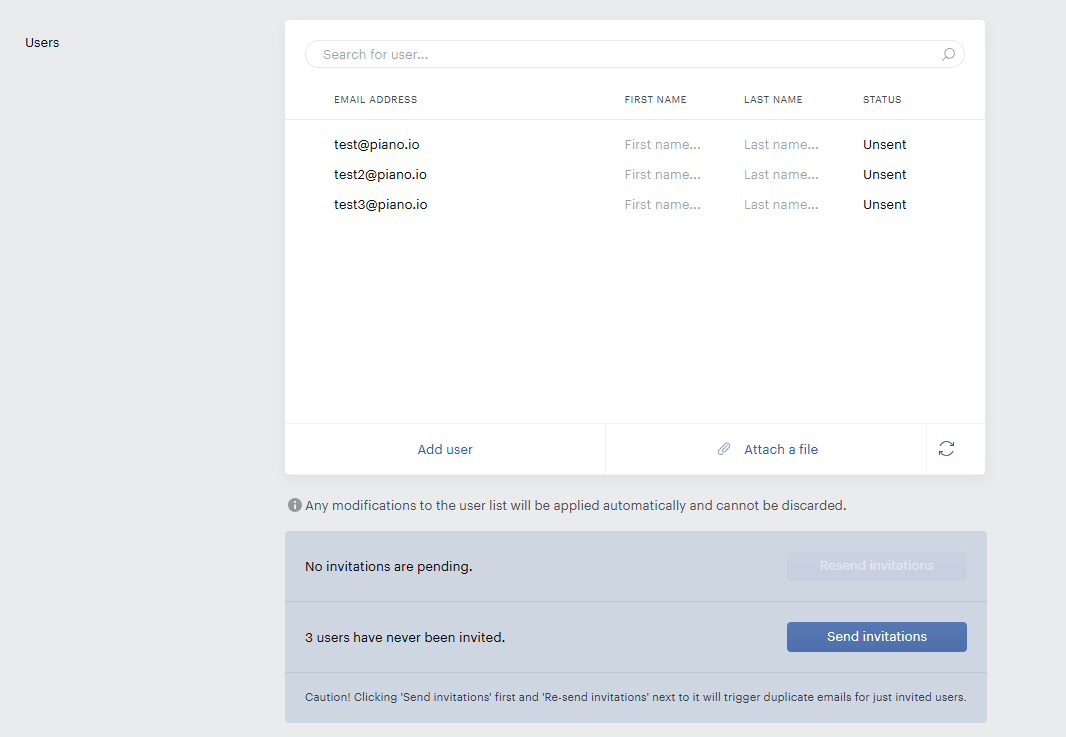Edit last name for test@piano.io

(781, 145)
